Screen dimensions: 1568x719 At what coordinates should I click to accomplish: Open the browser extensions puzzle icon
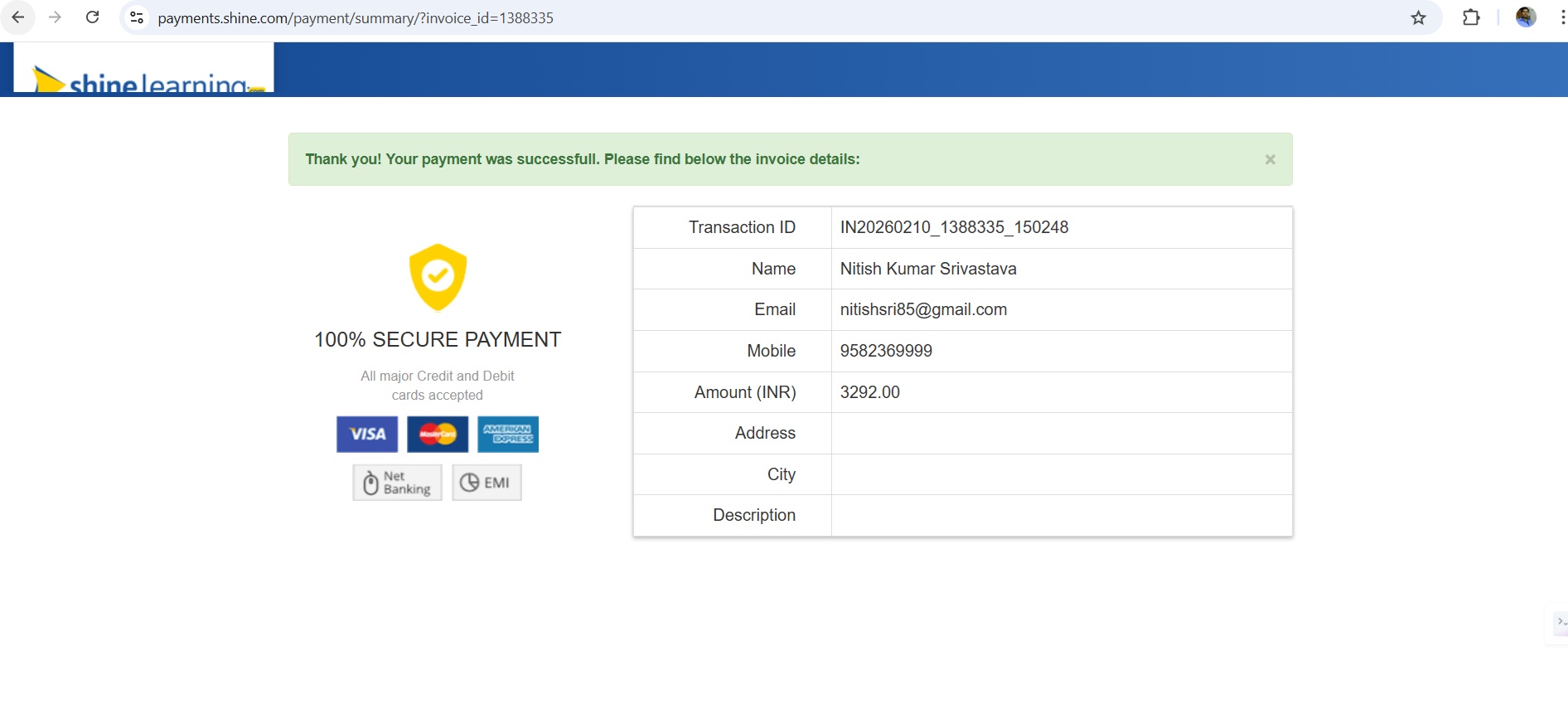pos(1471,17)
